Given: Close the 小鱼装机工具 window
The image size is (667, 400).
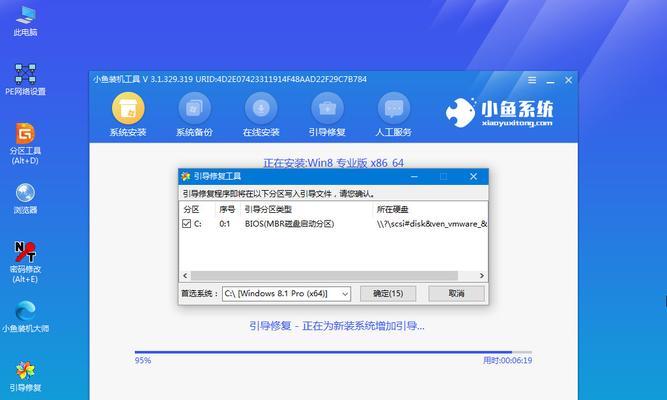Looking at the screenshot, I should pos(568,80).
